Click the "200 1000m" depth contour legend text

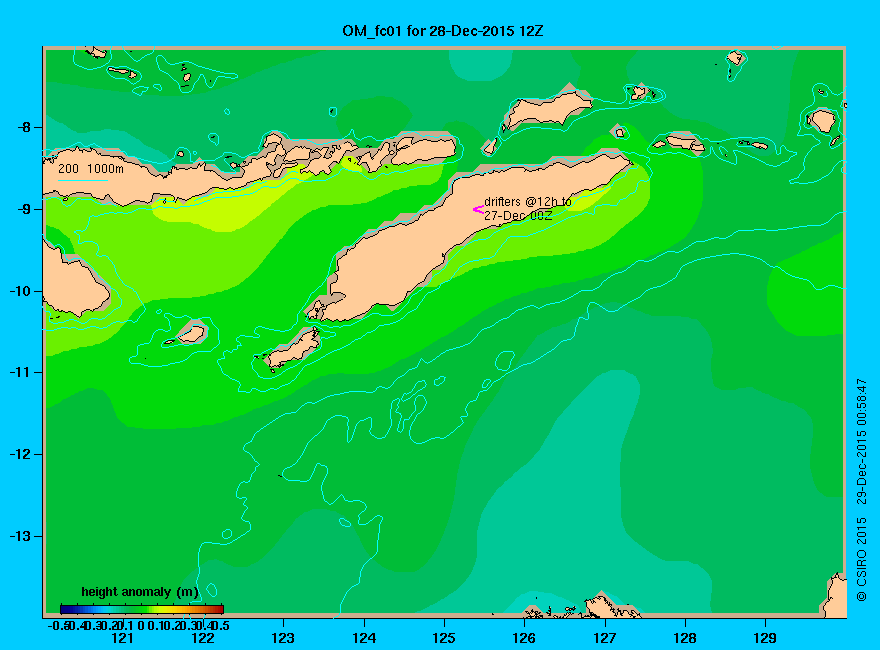point(91,168)
